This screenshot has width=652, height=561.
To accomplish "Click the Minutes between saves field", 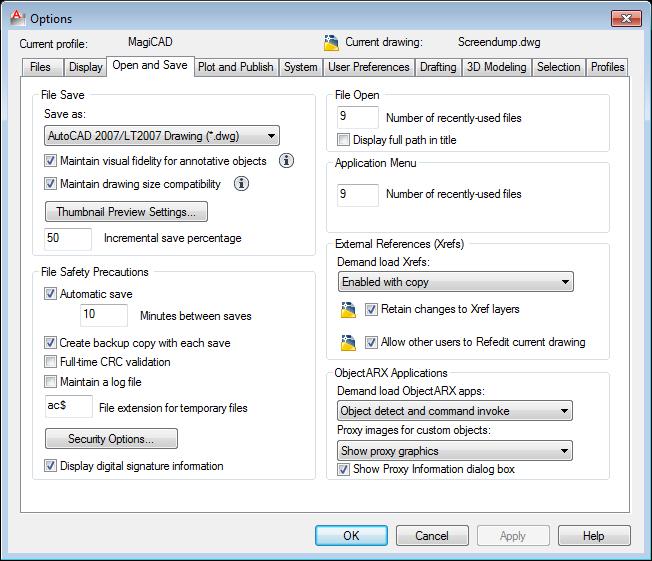I will [x=104, y=315].
